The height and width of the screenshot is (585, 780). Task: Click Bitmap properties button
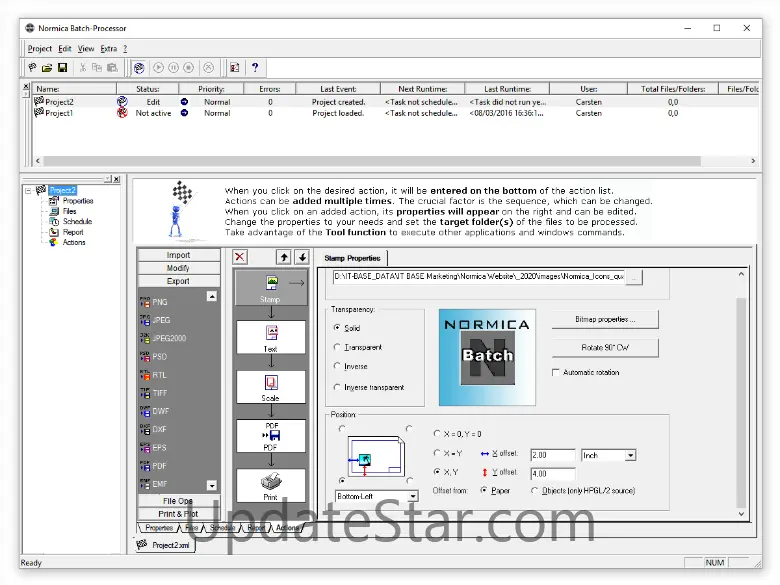click(605, 319)
